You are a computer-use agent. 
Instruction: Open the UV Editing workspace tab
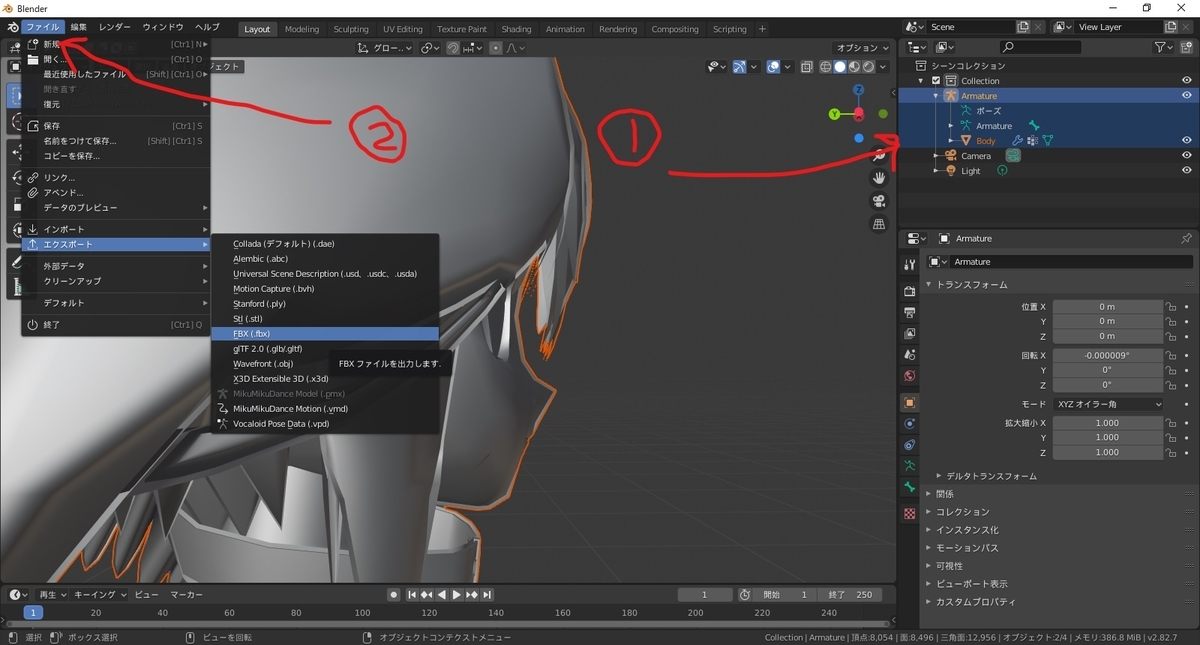pos(403,29)
